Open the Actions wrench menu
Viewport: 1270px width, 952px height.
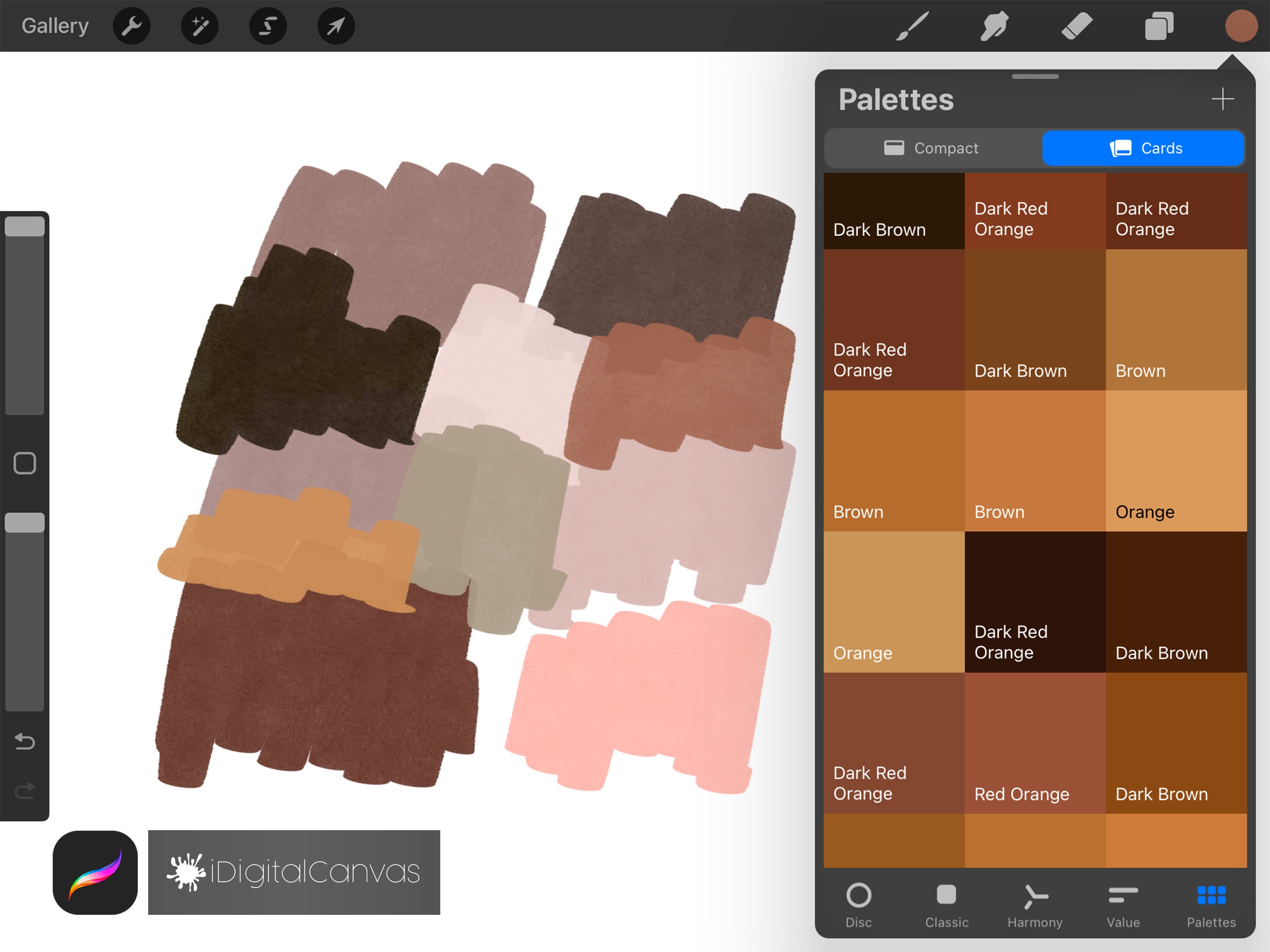tap(132, 25)
